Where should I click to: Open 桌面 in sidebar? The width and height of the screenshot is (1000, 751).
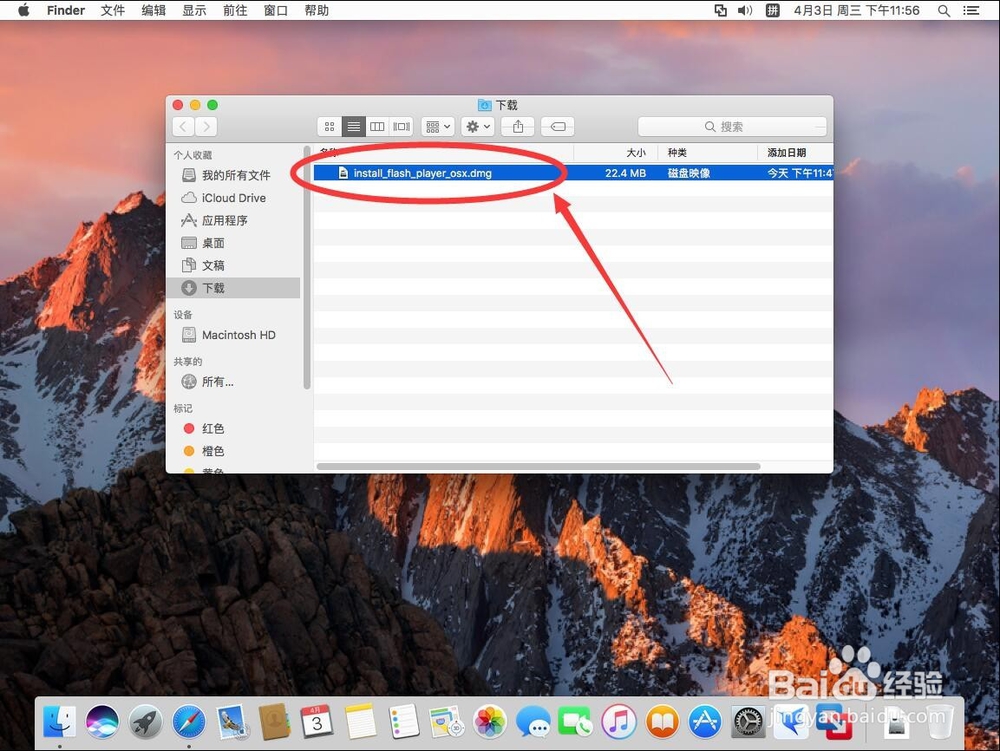point(233,243)
